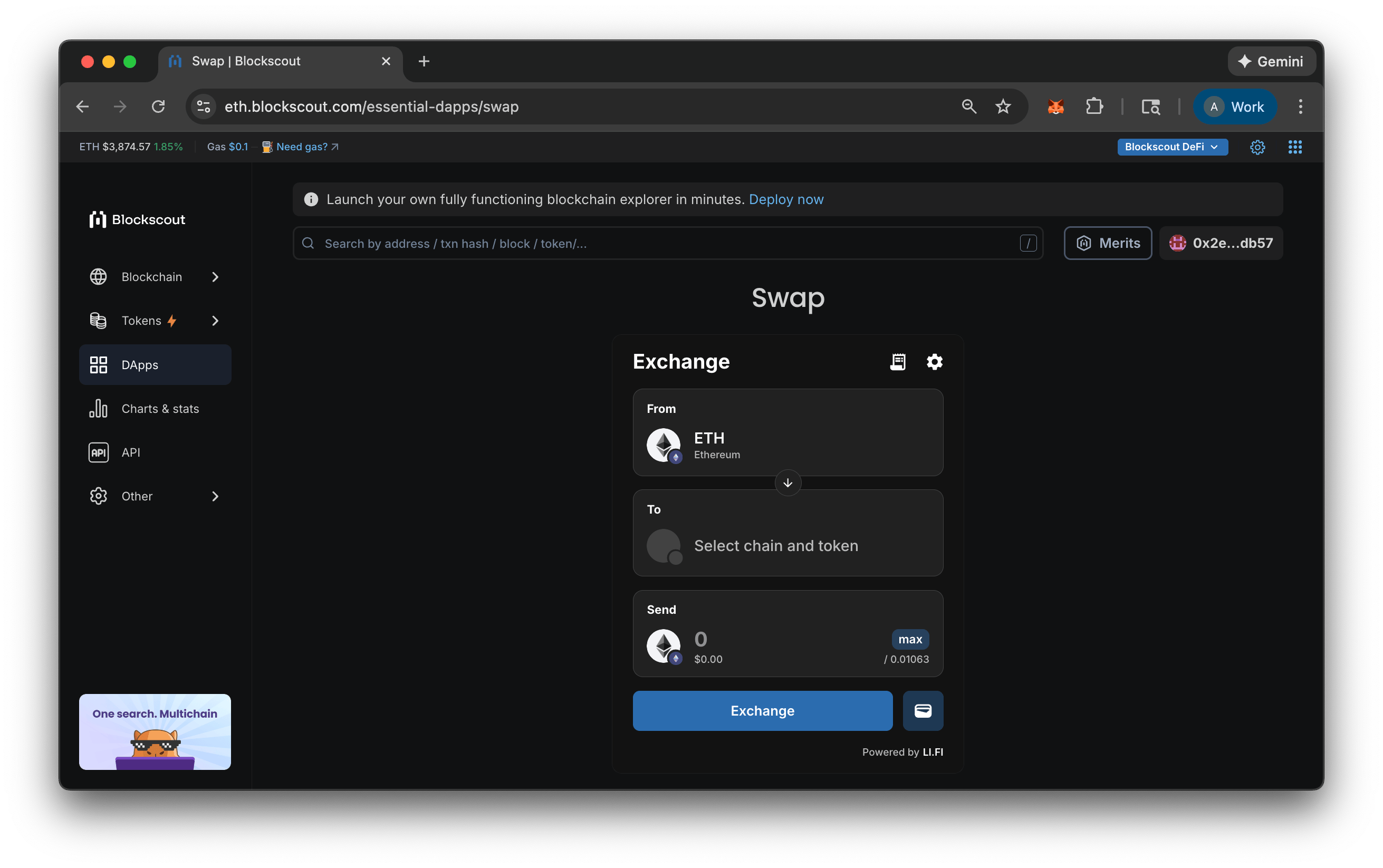This screenshot has height=868, width=1383.
Task: Click the Send amount input field
Action: 787,639
